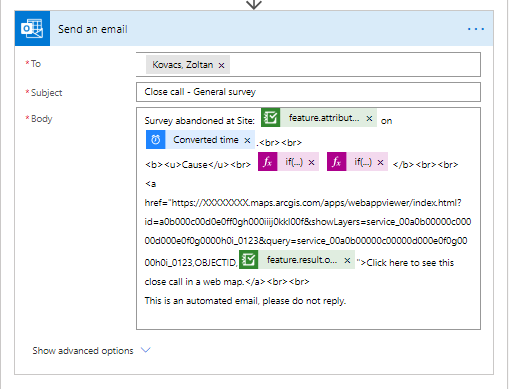Click the first fx expression icon
The height and width of the screenshot is (389, 509).
(268, 162)
